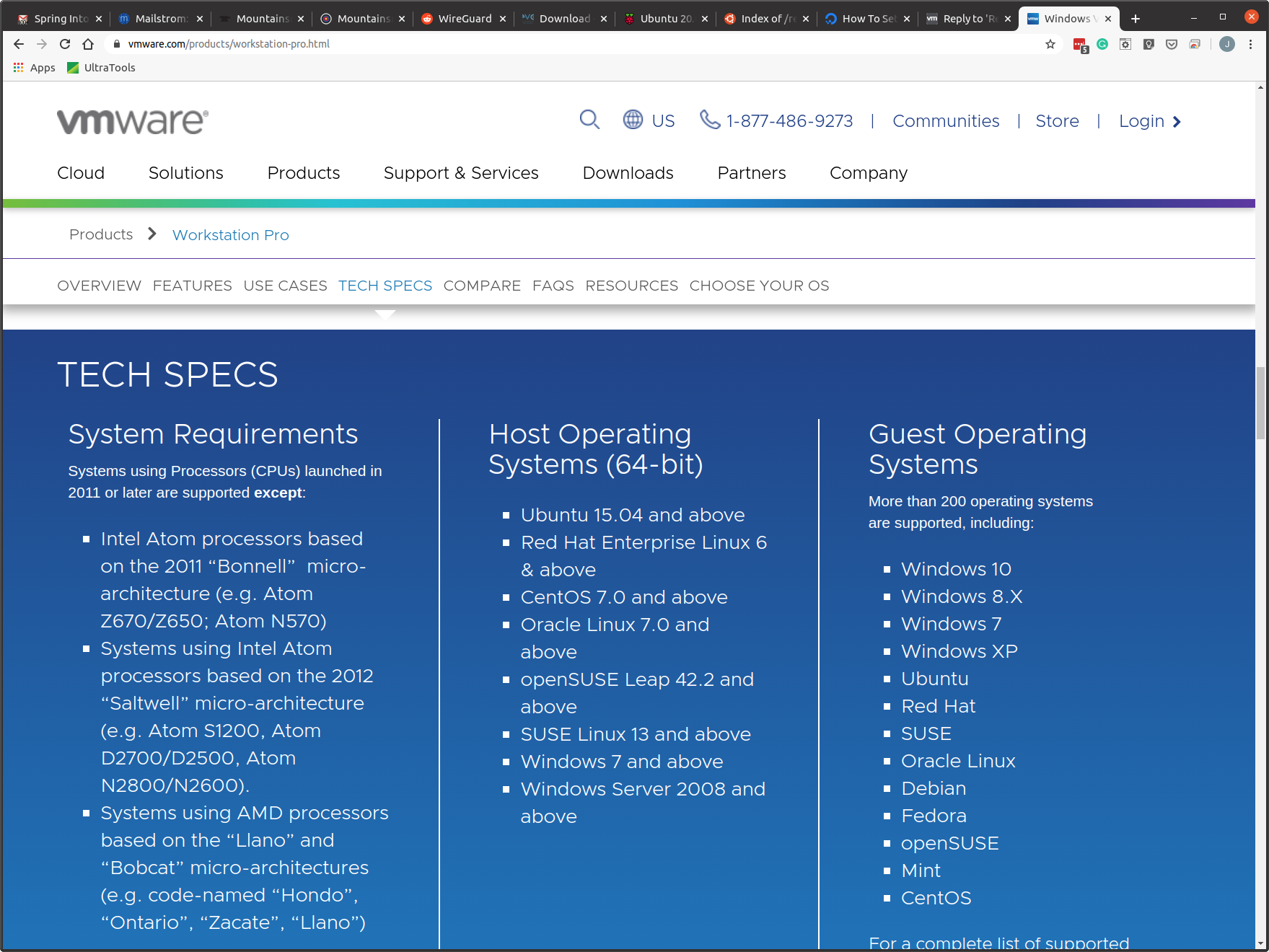The width and height of the screenshot is (1269, 952).
Task: Click the 'Ubuntu 15.04 and above' text
Action: [x=633, y=515]
